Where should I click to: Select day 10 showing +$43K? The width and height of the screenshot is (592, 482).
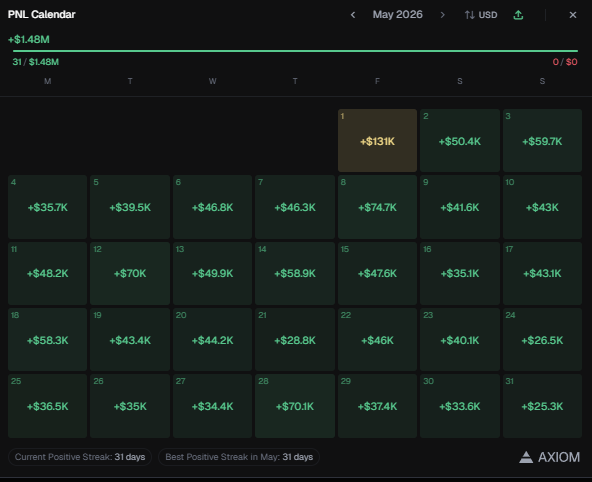[x=542, y=206]
